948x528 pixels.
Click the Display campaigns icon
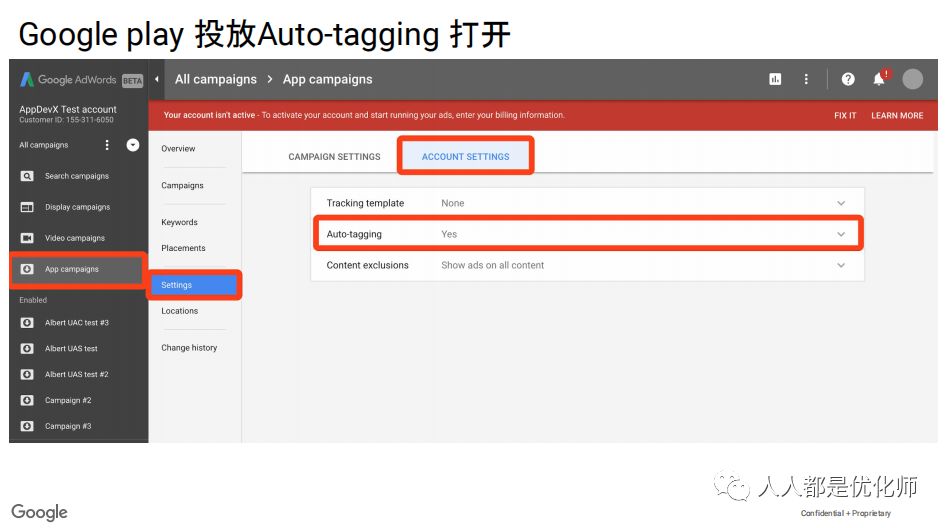coord(27,207)
